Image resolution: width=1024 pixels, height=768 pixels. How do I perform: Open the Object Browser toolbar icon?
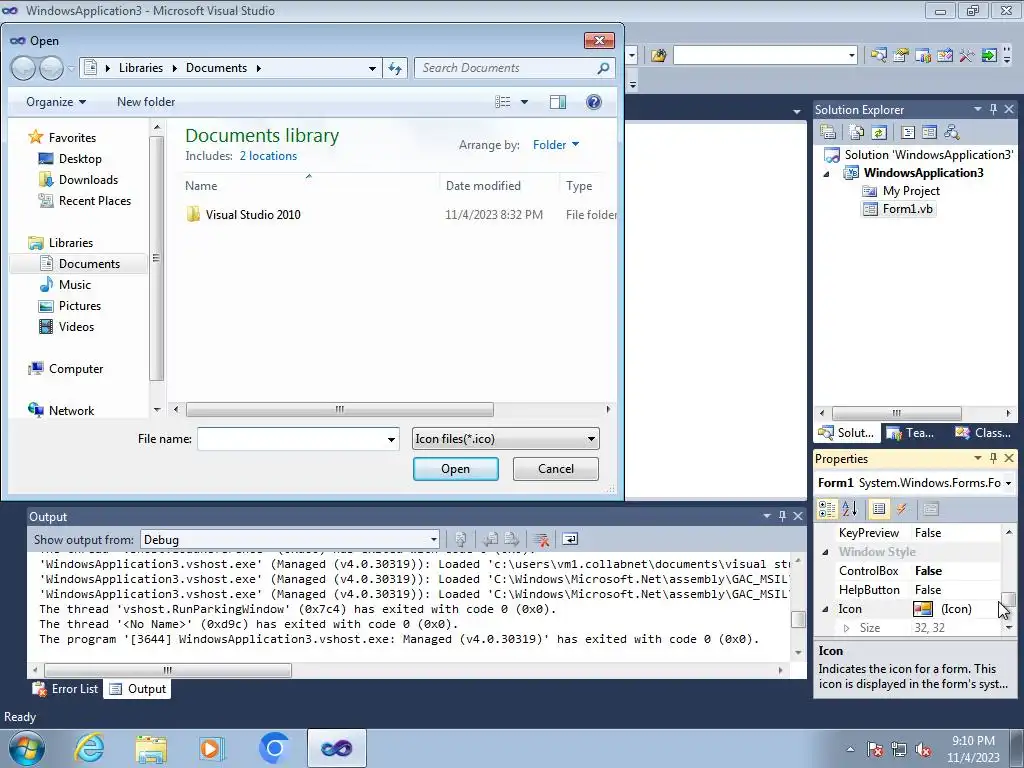tap(923, 55)
